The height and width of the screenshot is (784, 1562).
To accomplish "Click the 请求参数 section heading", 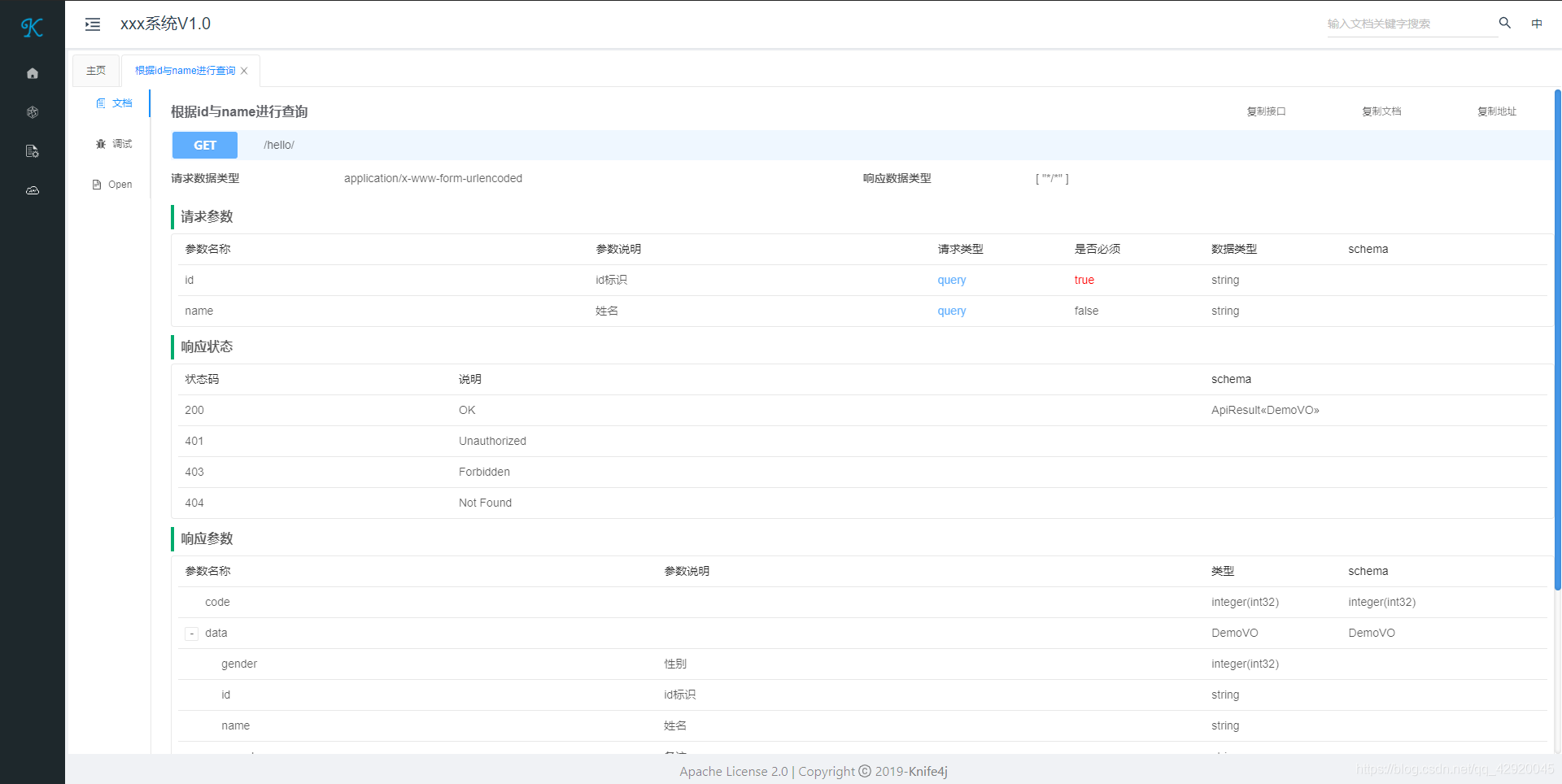I will click(x=207, y=216).
